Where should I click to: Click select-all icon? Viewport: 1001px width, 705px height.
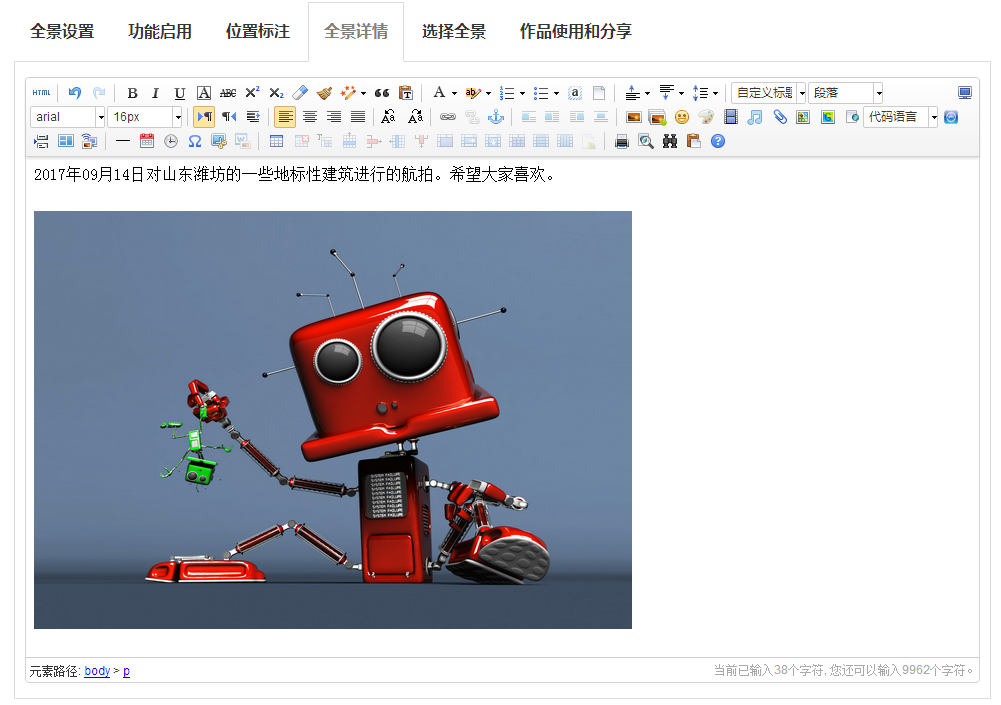[575, 93]
